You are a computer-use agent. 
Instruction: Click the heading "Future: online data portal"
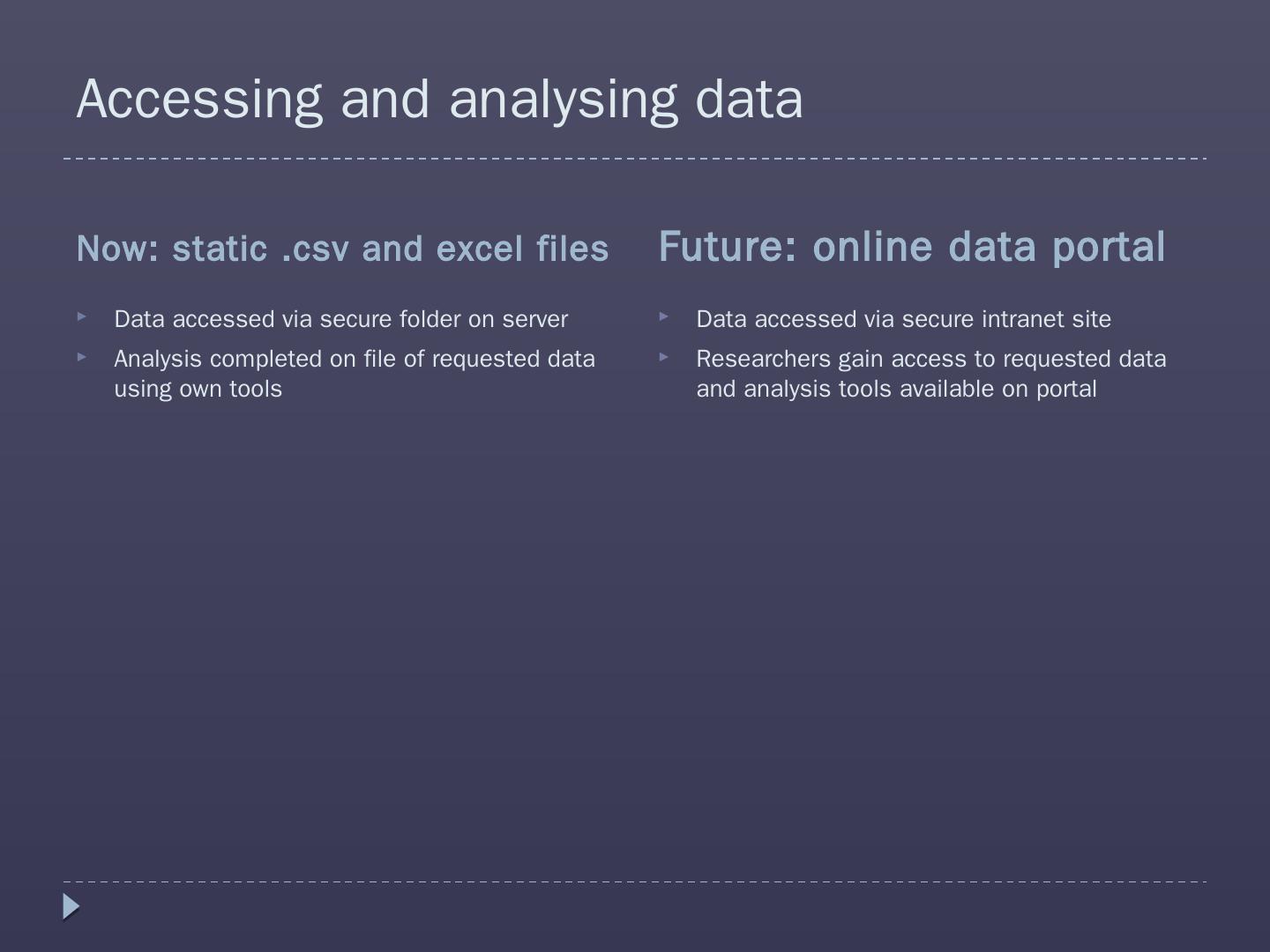click(911, 247)
